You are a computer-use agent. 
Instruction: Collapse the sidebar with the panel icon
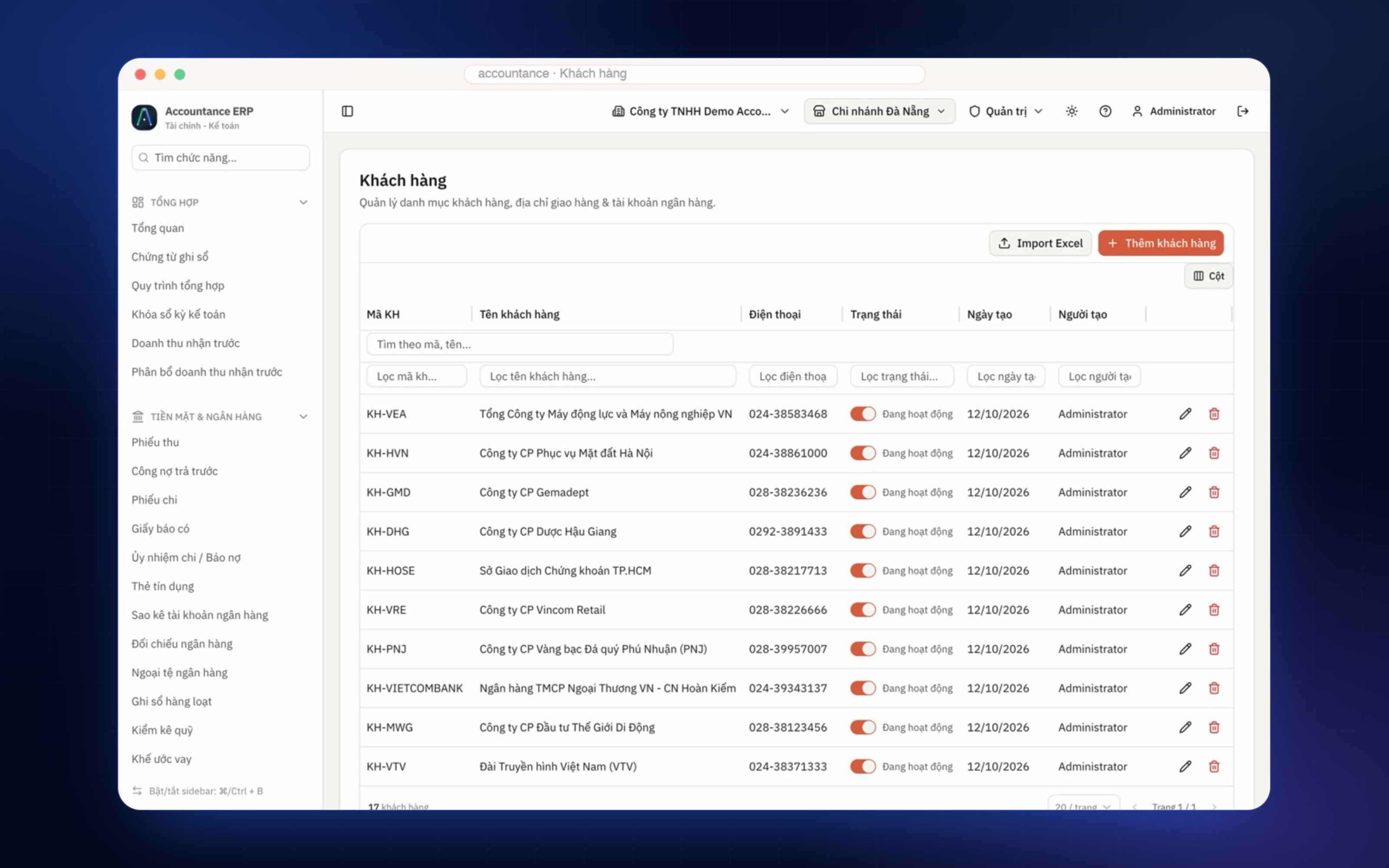347,112
